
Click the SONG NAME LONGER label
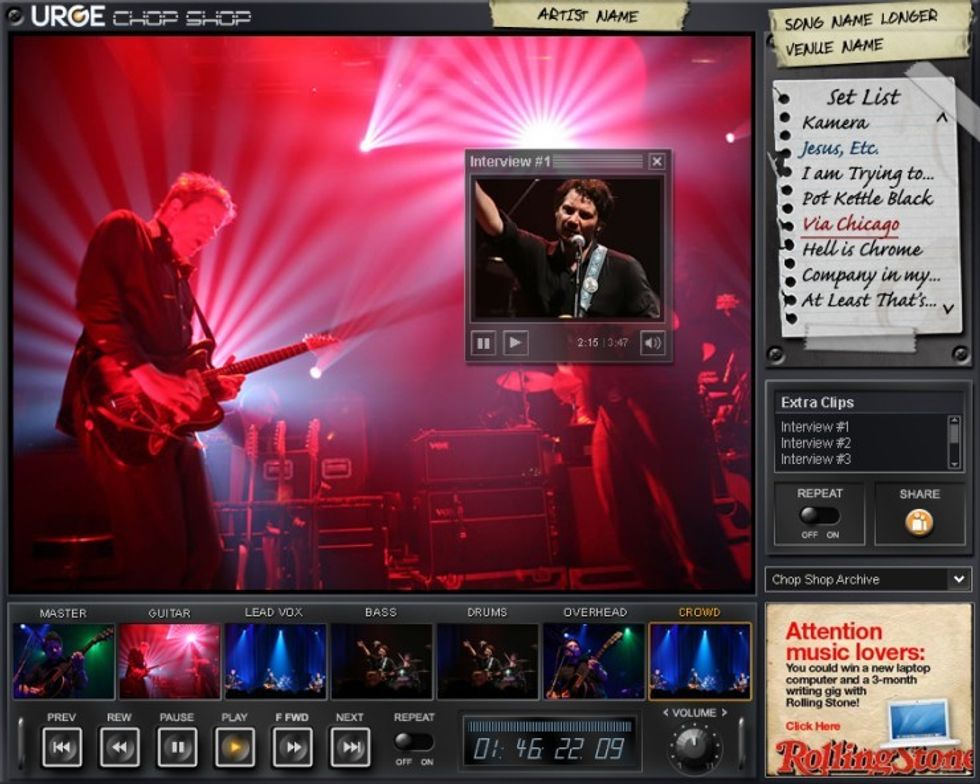click(x=861, y=20)
